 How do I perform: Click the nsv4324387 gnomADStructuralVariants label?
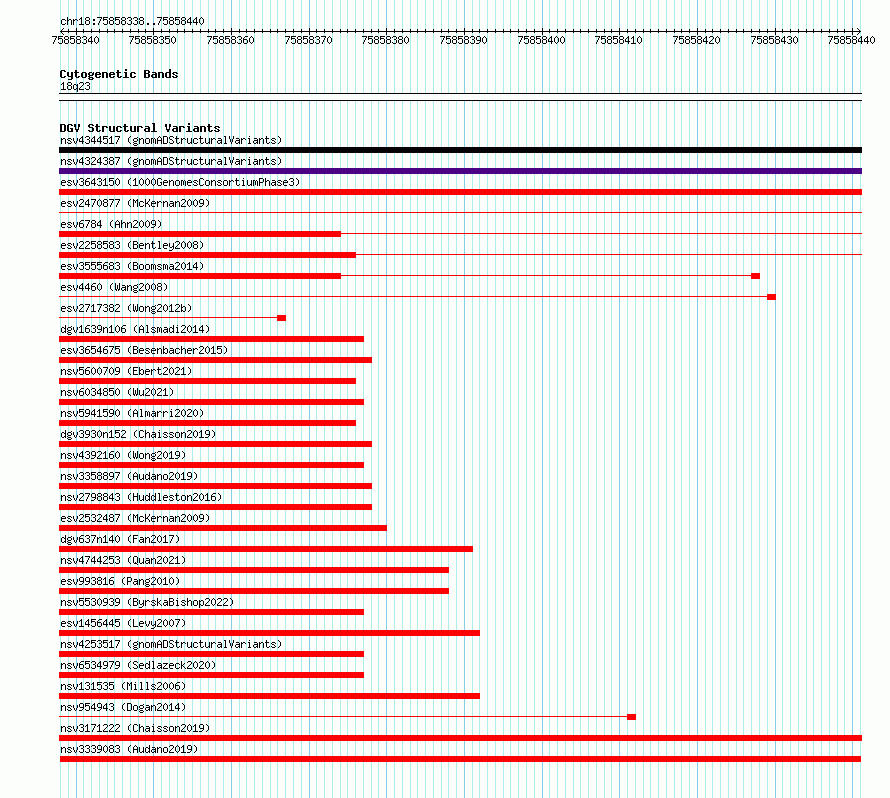[171, 161]
